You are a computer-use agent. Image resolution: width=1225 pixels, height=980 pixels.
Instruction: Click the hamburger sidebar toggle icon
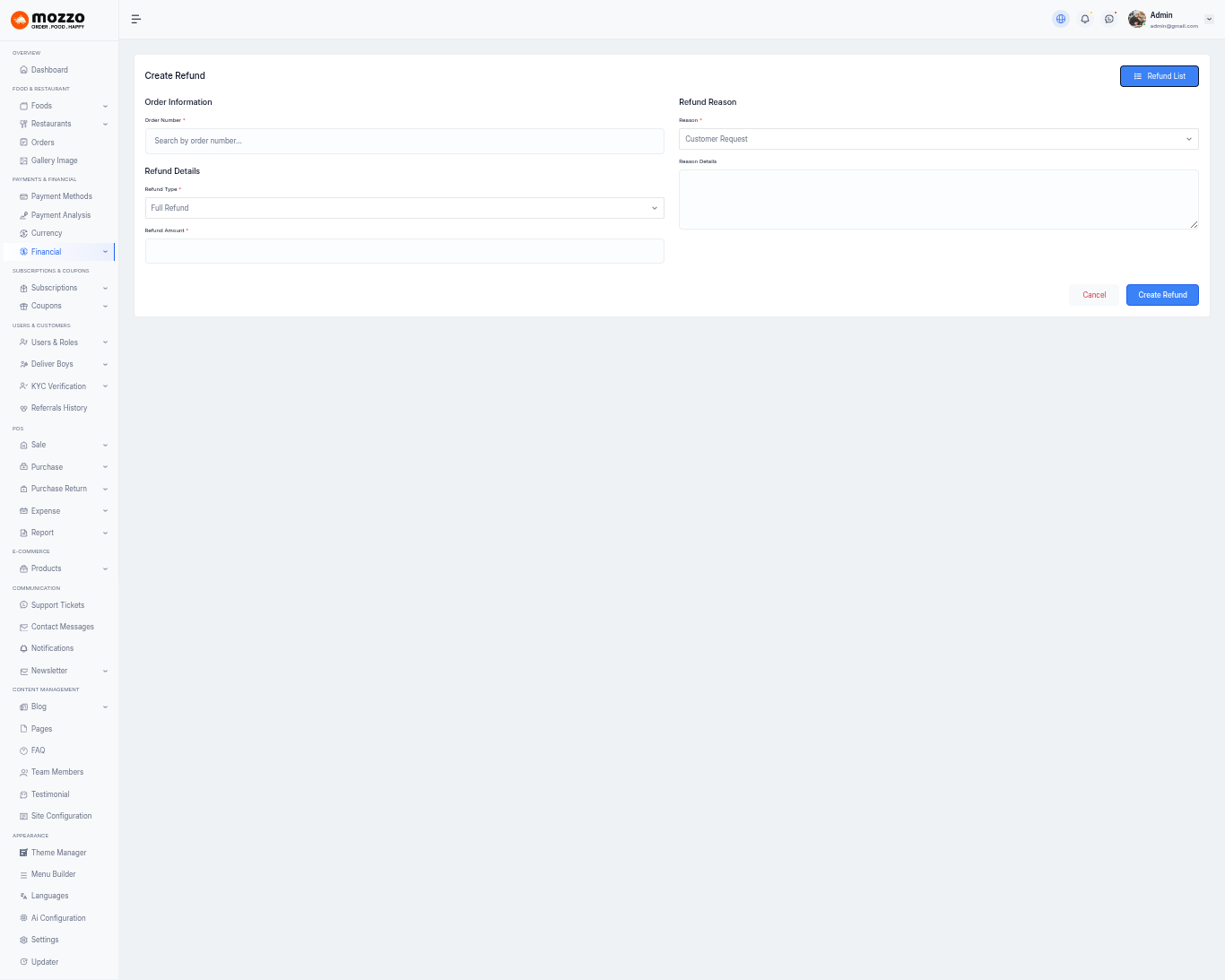tap(136, 19)
